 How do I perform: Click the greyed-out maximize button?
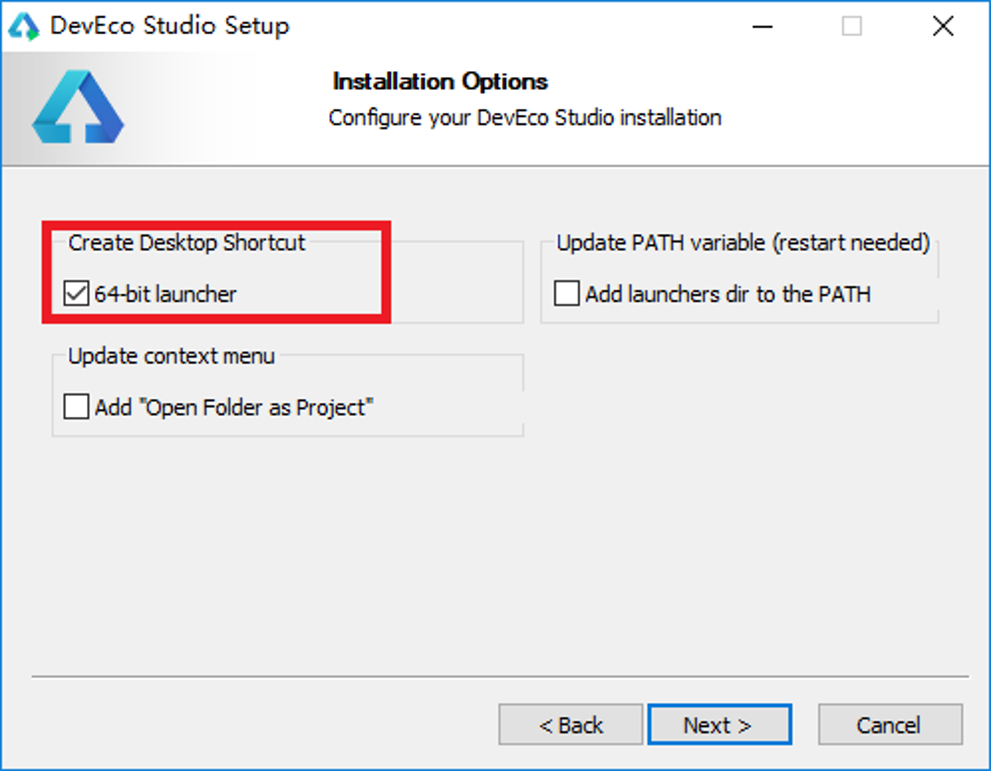[x=851, y=27]
